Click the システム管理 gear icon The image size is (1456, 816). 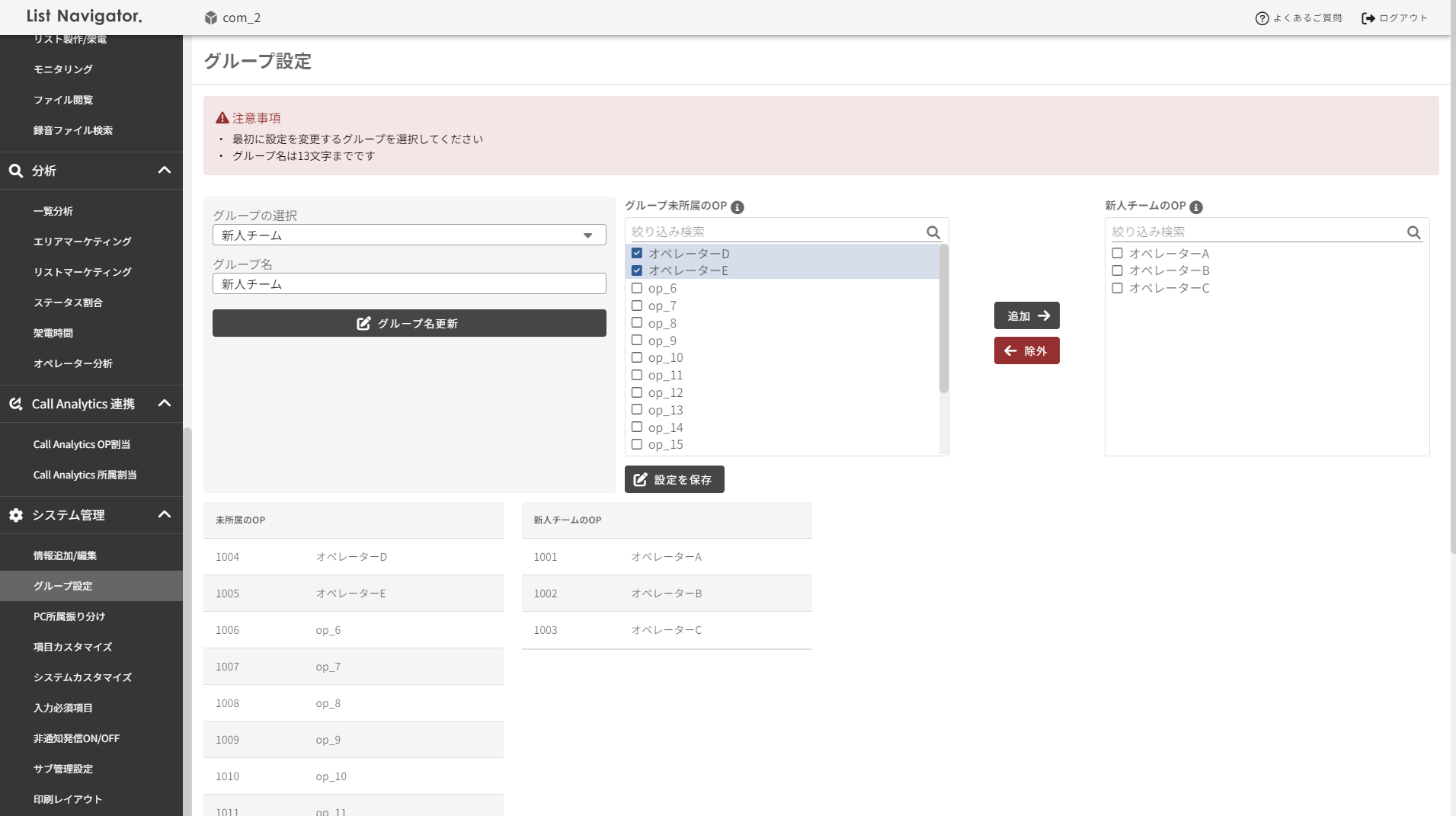16,515
